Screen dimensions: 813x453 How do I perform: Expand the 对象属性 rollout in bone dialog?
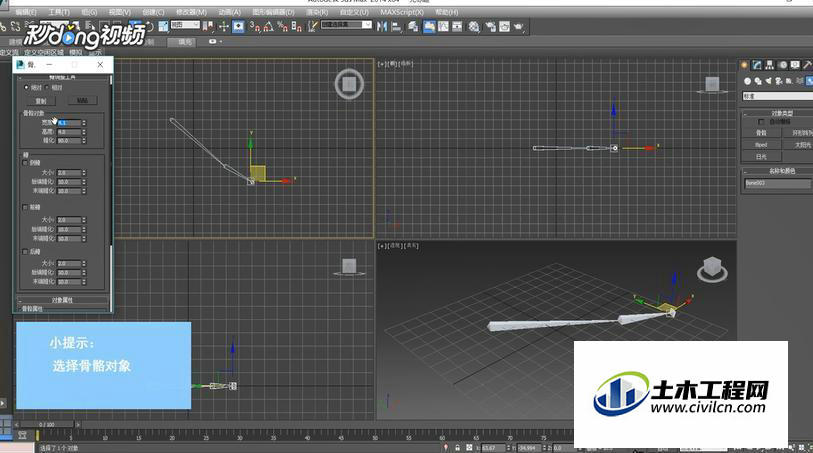[63, 300]
